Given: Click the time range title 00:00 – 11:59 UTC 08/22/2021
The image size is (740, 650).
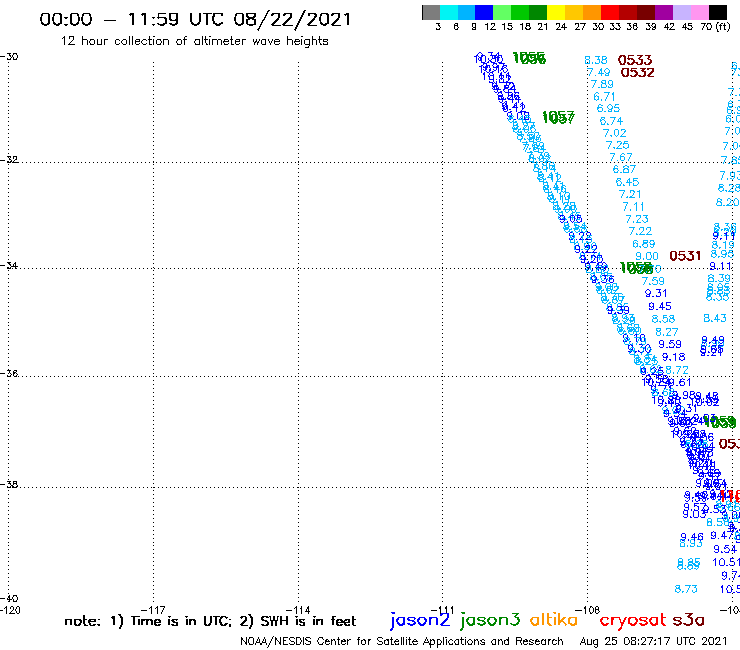Looking at the screenshot, I should click(195, 19).
